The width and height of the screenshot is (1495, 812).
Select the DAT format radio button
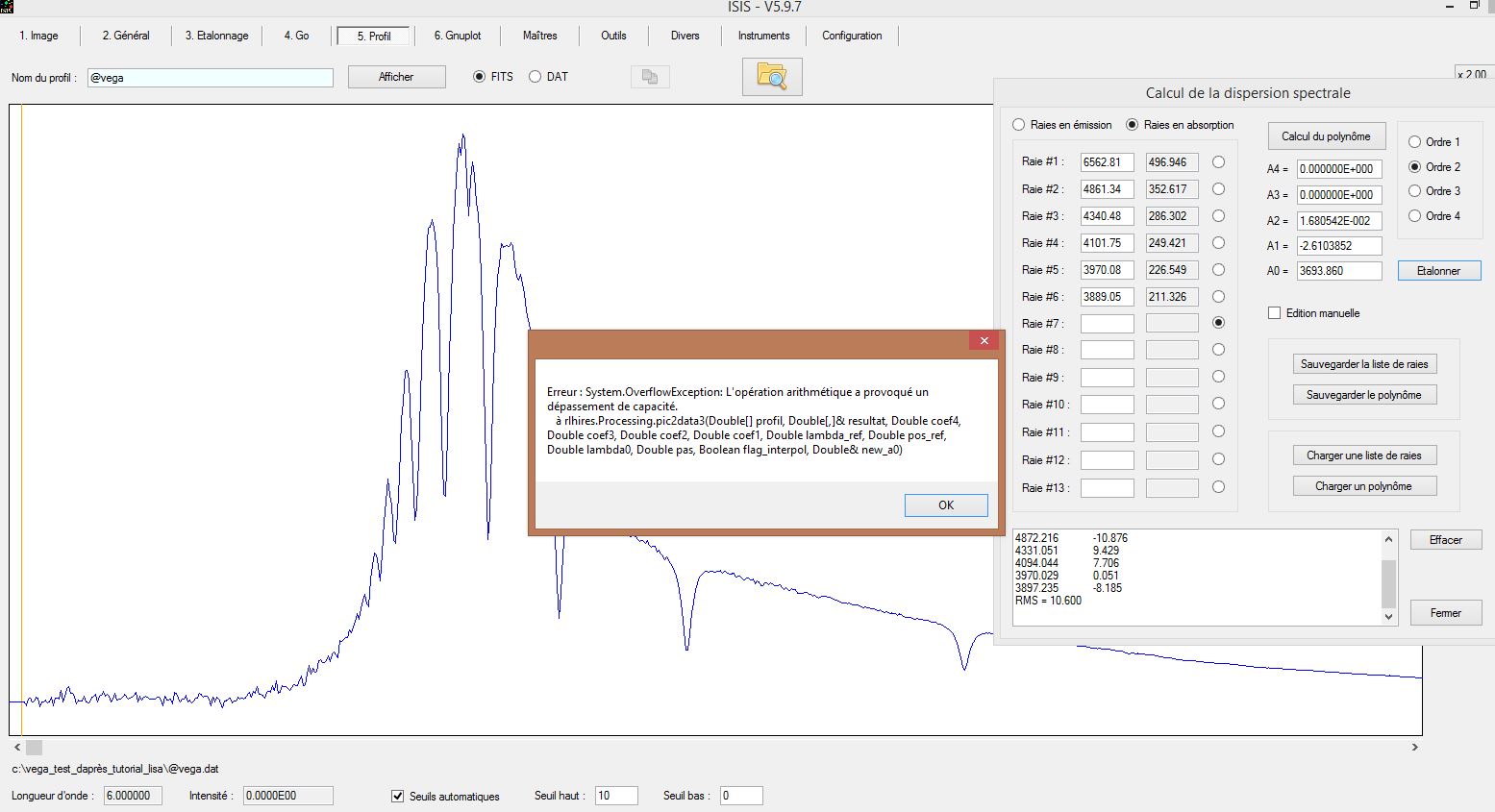coord(536,77)
